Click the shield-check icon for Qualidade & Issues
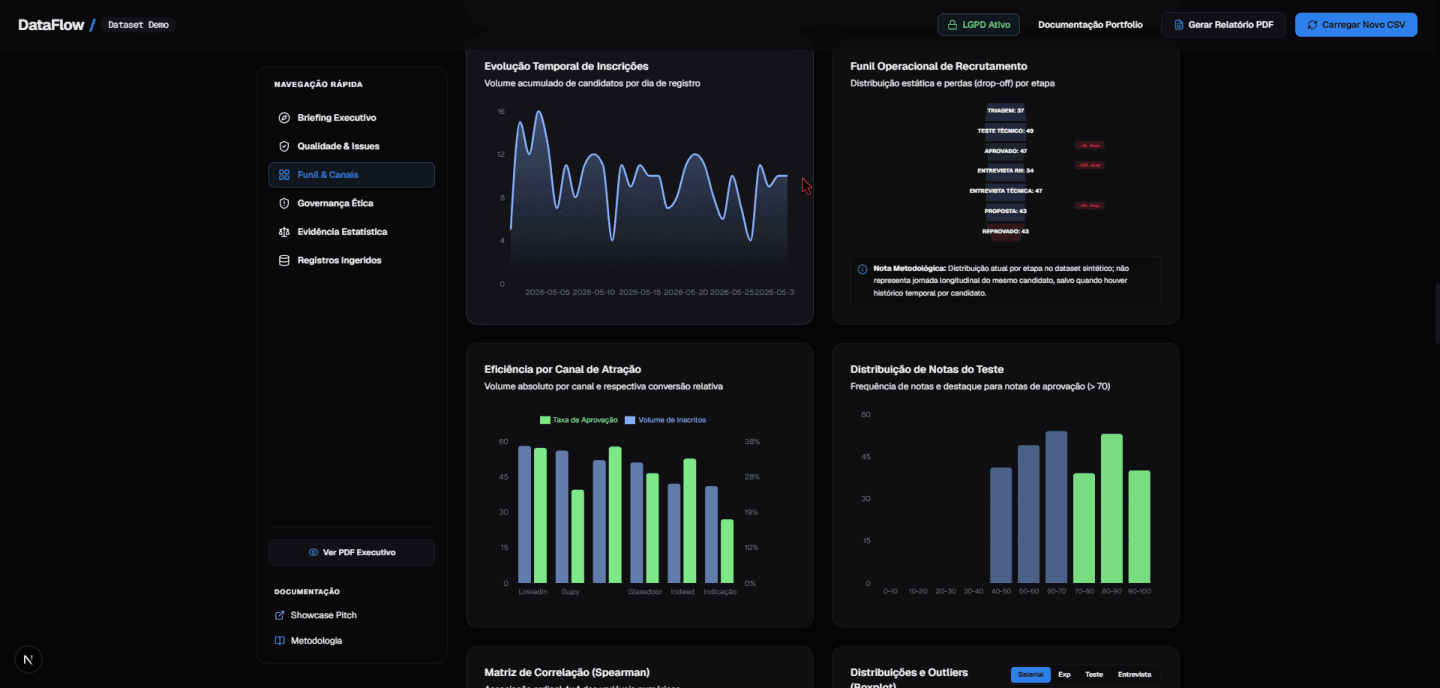Screen dimensions: 1440x688 [284, 146]
